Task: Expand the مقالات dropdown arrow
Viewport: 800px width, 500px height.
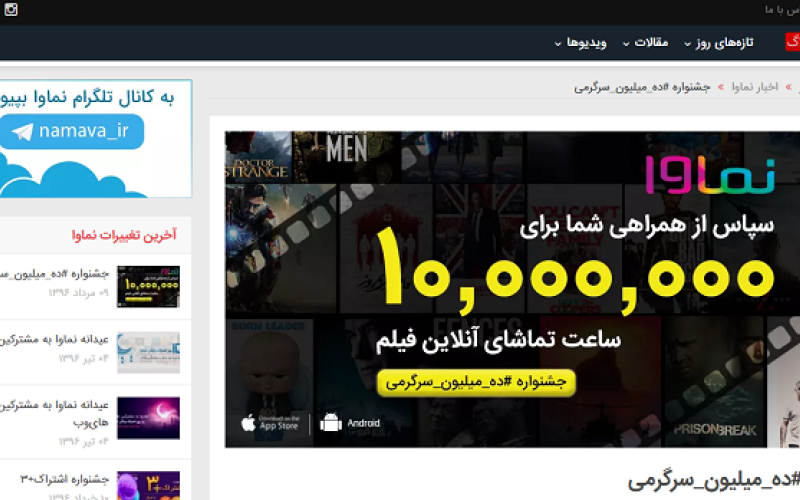Action: point(627,44)
